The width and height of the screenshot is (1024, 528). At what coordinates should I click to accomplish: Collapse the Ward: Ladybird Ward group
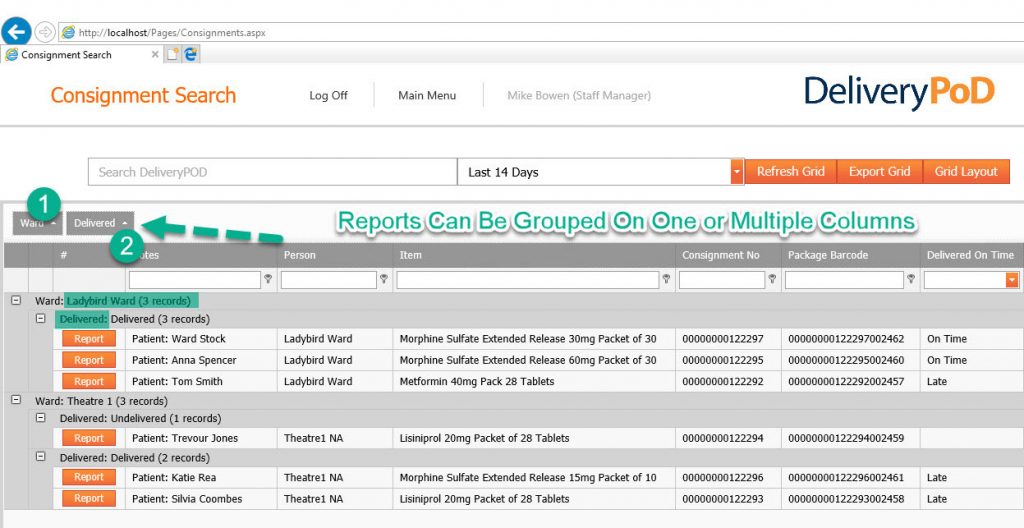coord(16,301)
